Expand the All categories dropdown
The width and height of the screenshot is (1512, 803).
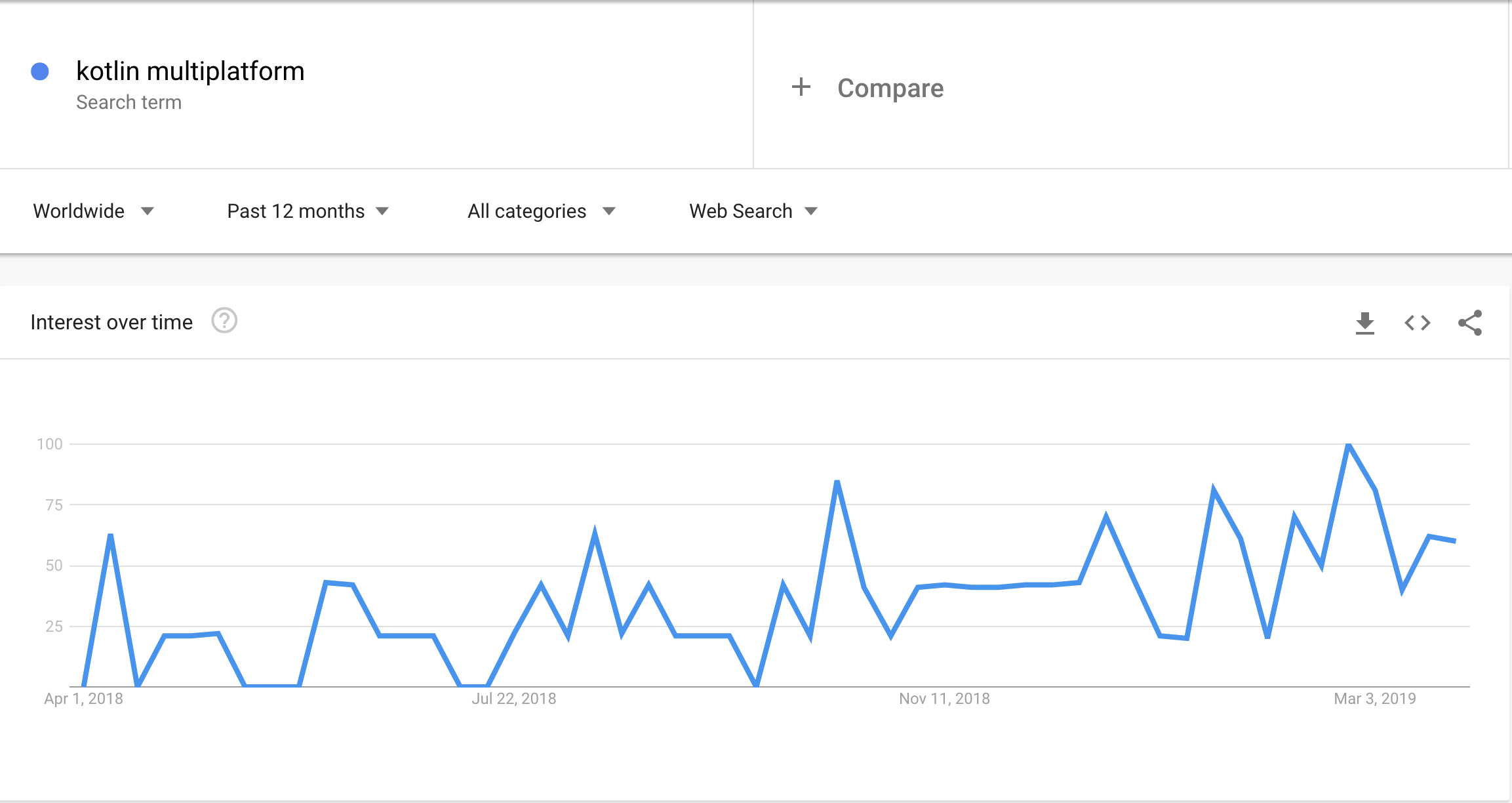(542, 211)
